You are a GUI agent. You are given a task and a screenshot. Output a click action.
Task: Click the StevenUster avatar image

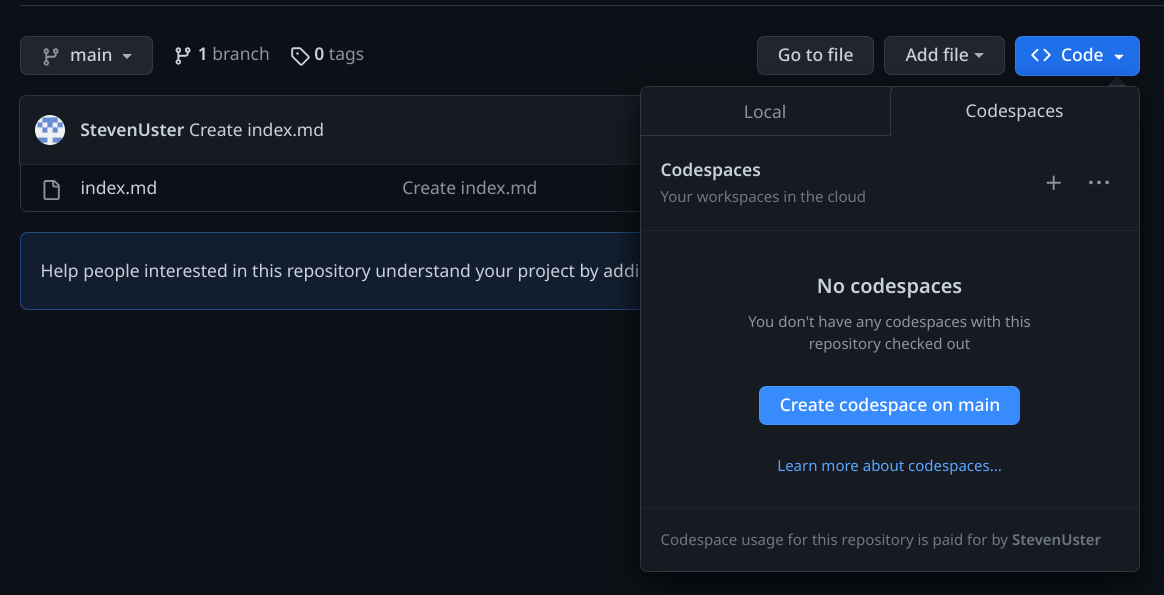(50, 130)
